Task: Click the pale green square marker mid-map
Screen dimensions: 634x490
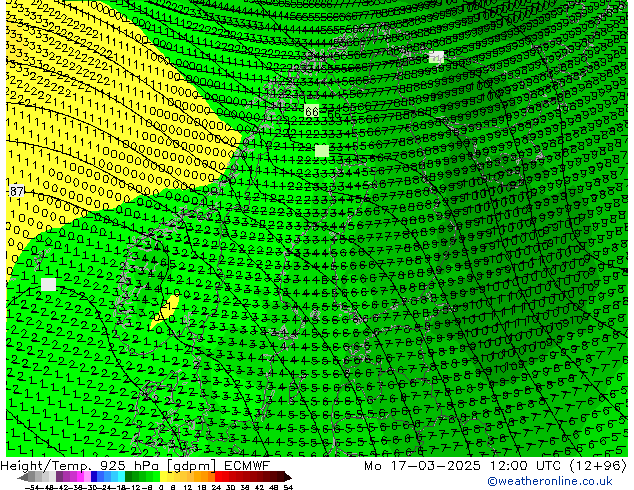Action: point(322,151)
